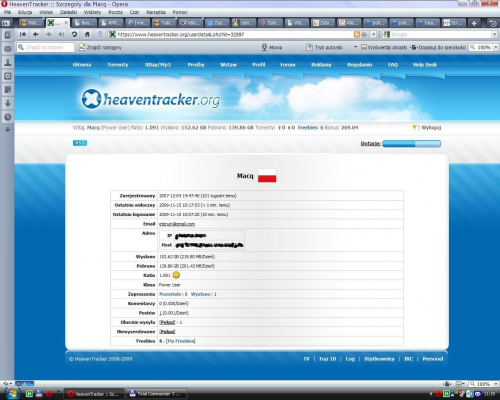This screenshot has width=500, height=400.
Task: Open the Zakładki menu
Action: click(x=68, y=12)
